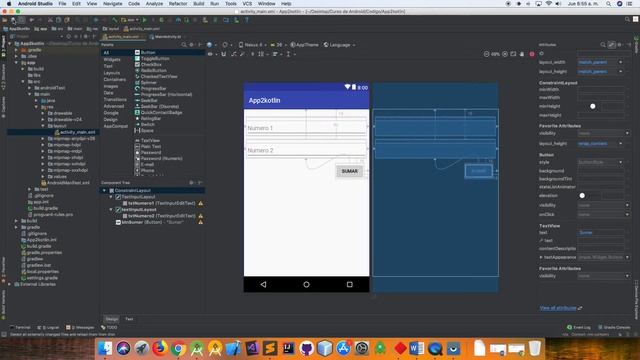Screen dimensions: 640x360
Task: Show the red layout errors indicator
Action: click(x=532, y=54)
